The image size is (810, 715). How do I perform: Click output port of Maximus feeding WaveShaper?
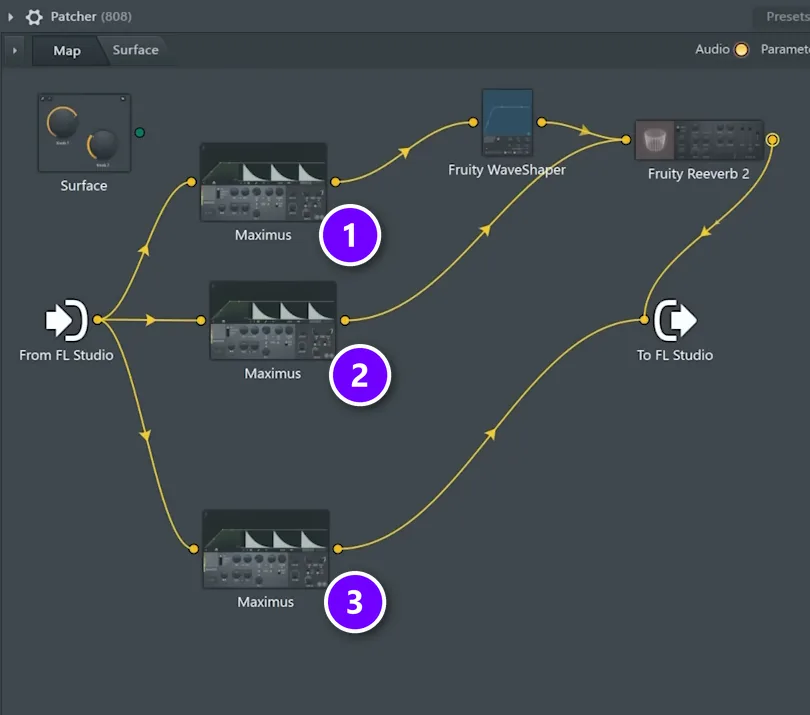pyautogui.click(x=335, y=182)
